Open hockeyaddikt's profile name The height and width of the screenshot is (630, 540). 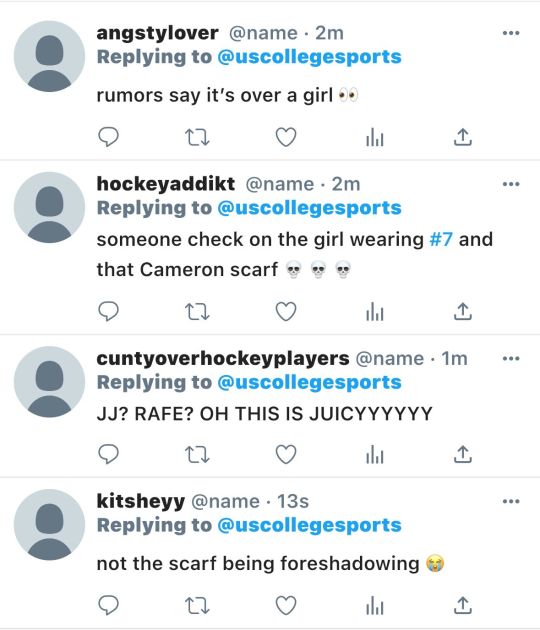166,184
